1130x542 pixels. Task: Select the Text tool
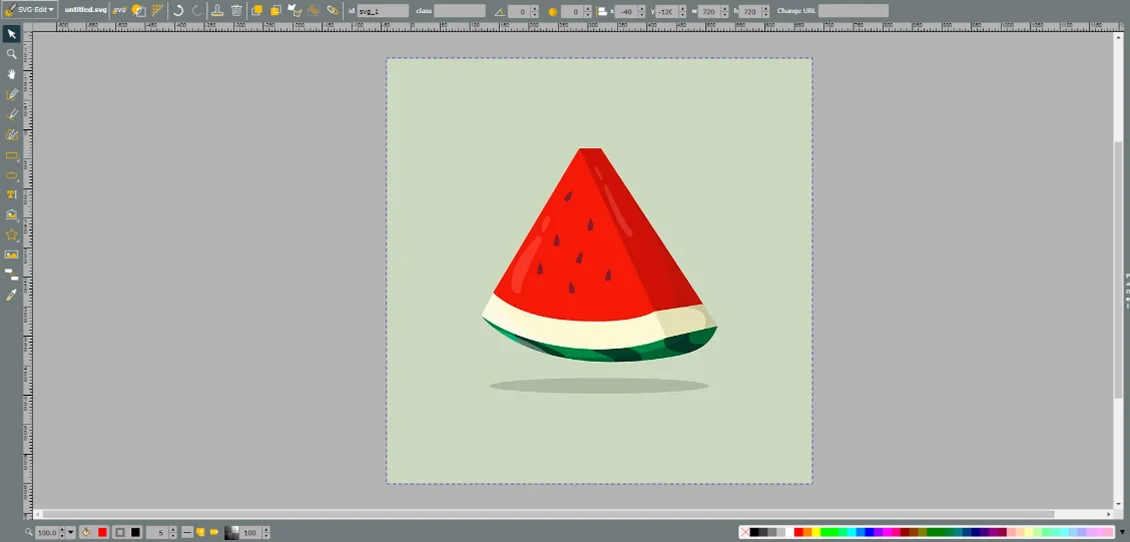(x=12, y=195)
